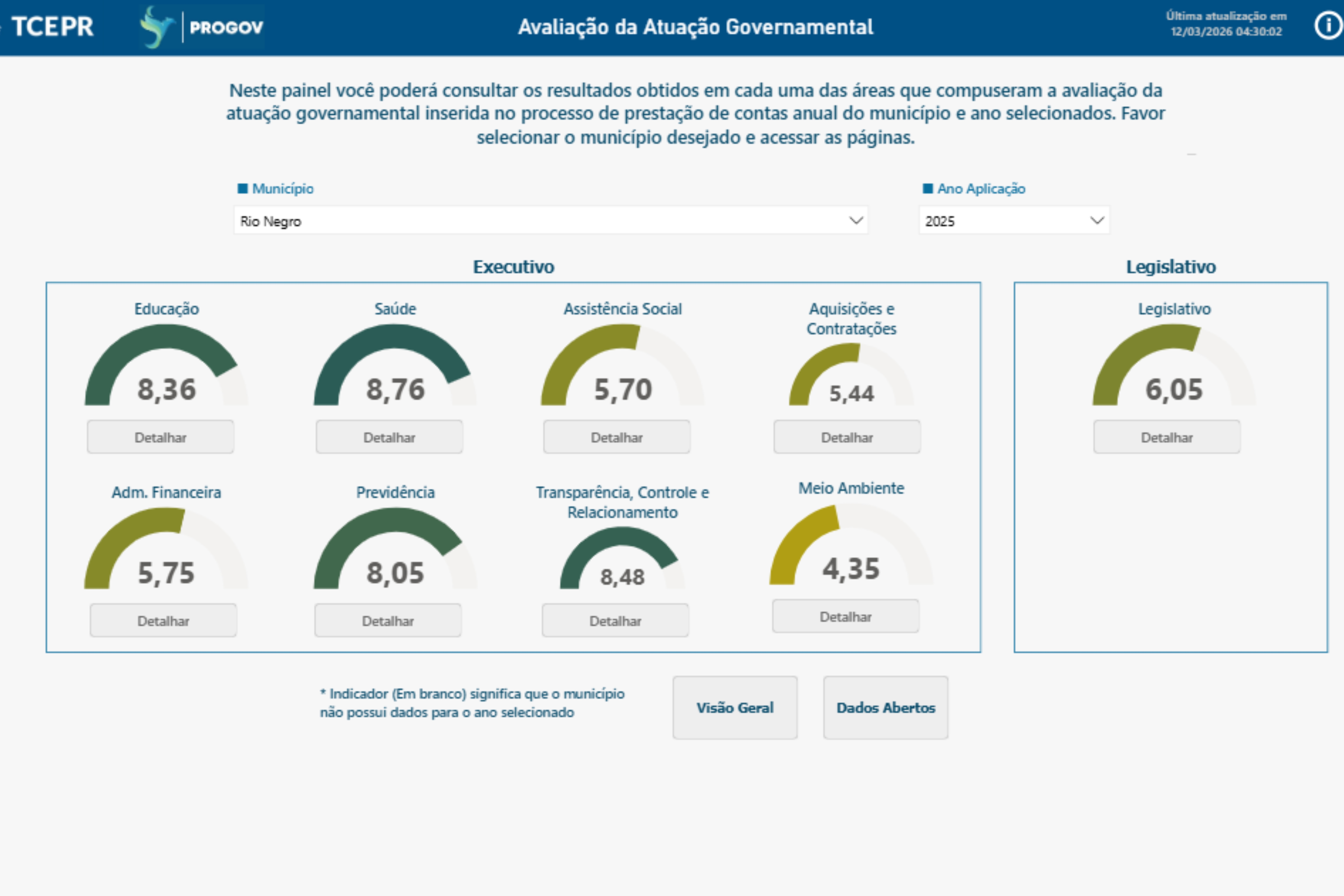The width and height of the screenshot is (1344, 896).
Task: Go to Visão Geral page
Action: coord(735,707)
